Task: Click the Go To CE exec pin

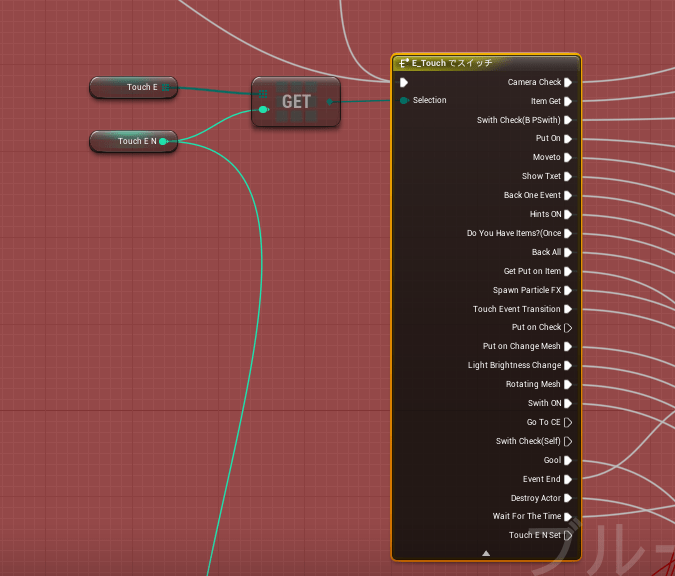Action: (568, 422)
